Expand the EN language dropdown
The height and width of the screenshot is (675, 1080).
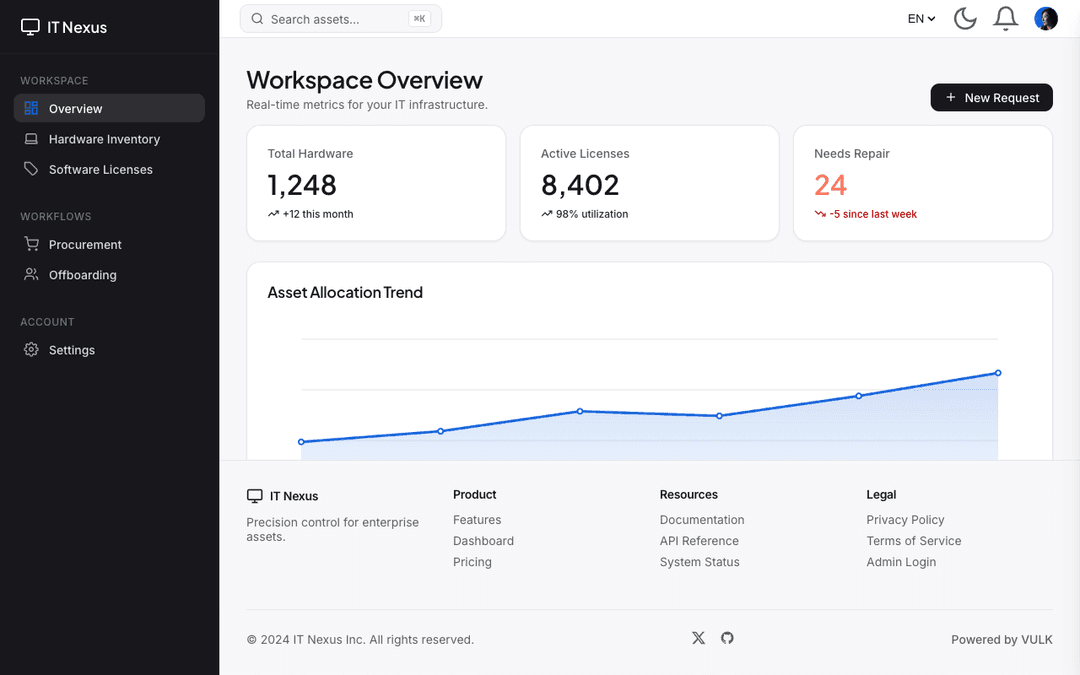pos(921,19)
